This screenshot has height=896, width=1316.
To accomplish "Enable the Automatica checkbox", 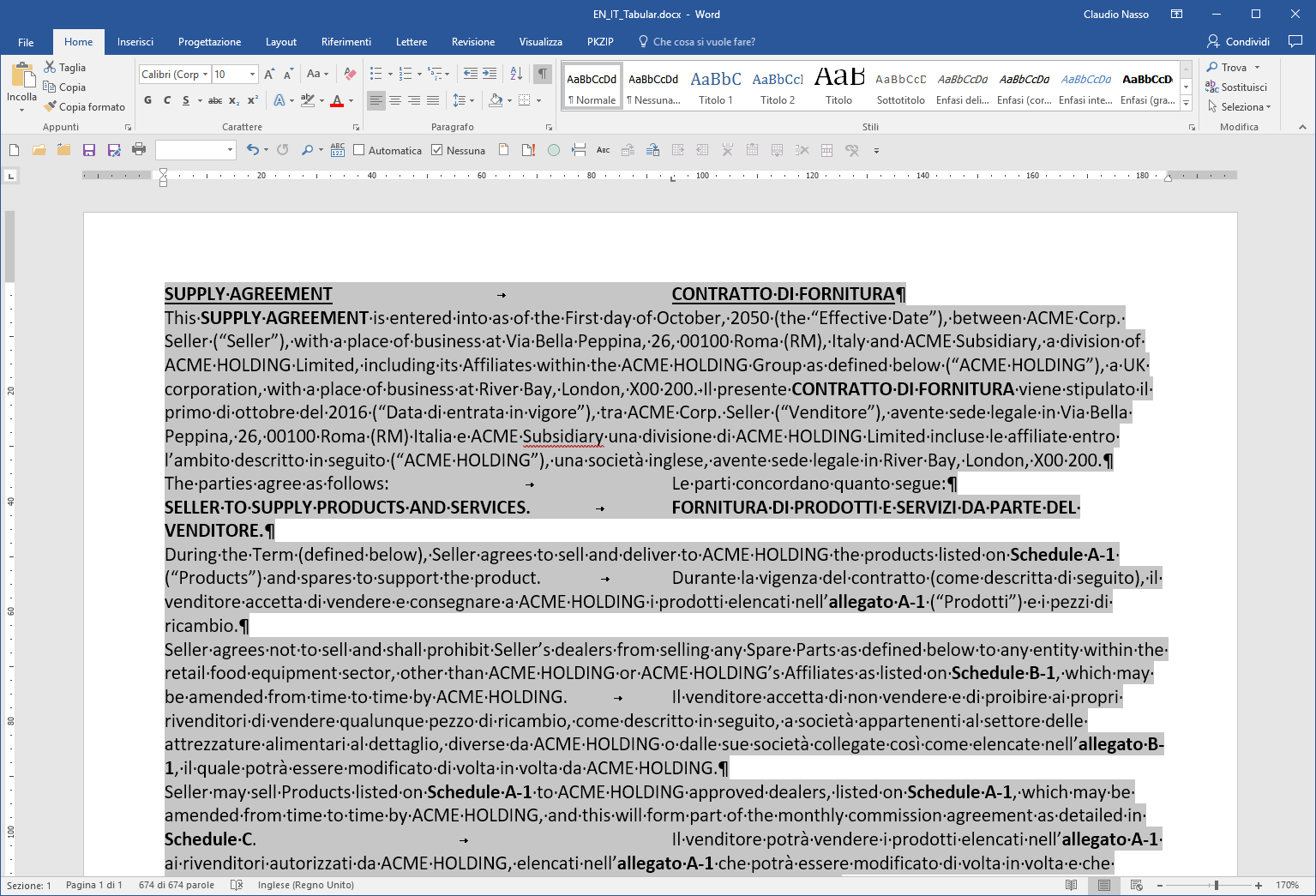I will pyautogui.click(x=359, y=150).
